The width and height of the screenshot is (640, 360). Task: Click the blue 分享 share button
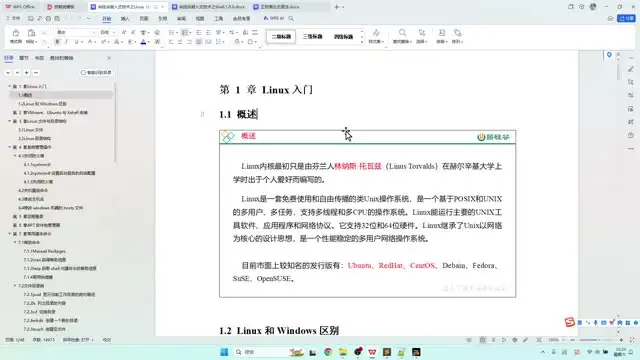click(x=626, y=18)
